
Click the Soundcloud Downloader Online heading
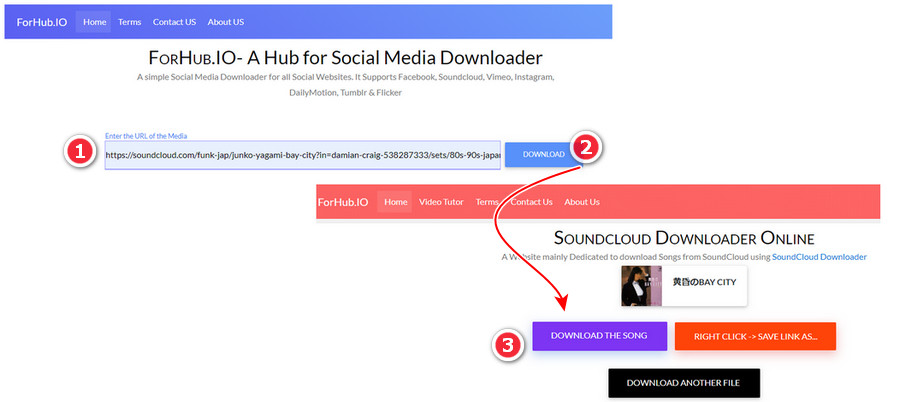684,238
